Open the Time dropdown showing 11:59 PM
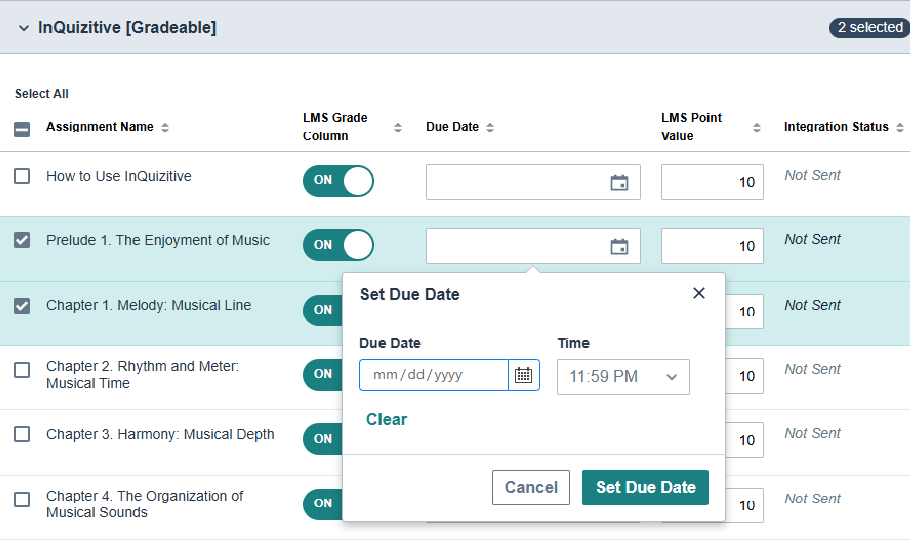 pos(623,377)
